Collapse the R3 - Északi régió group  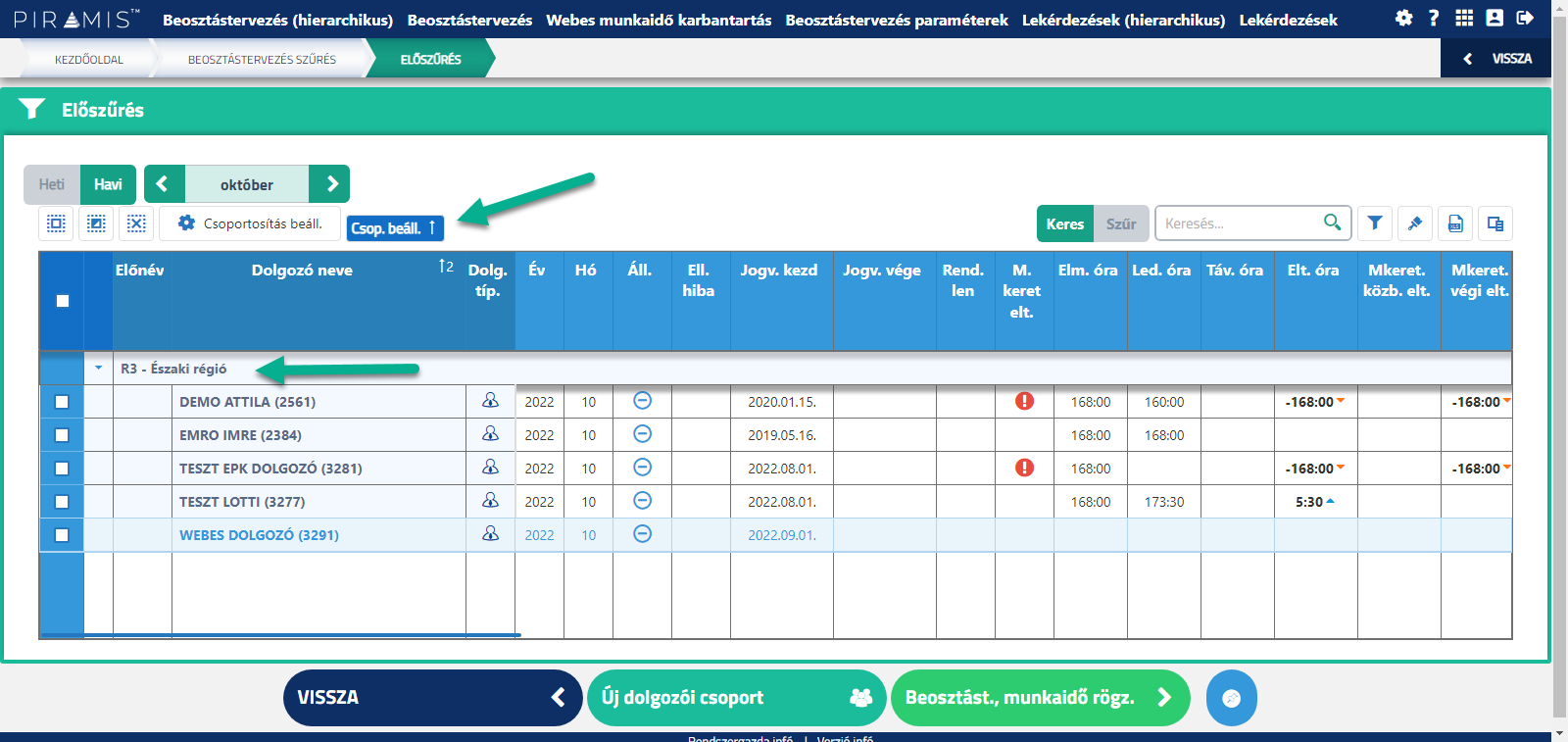(98, 369)
